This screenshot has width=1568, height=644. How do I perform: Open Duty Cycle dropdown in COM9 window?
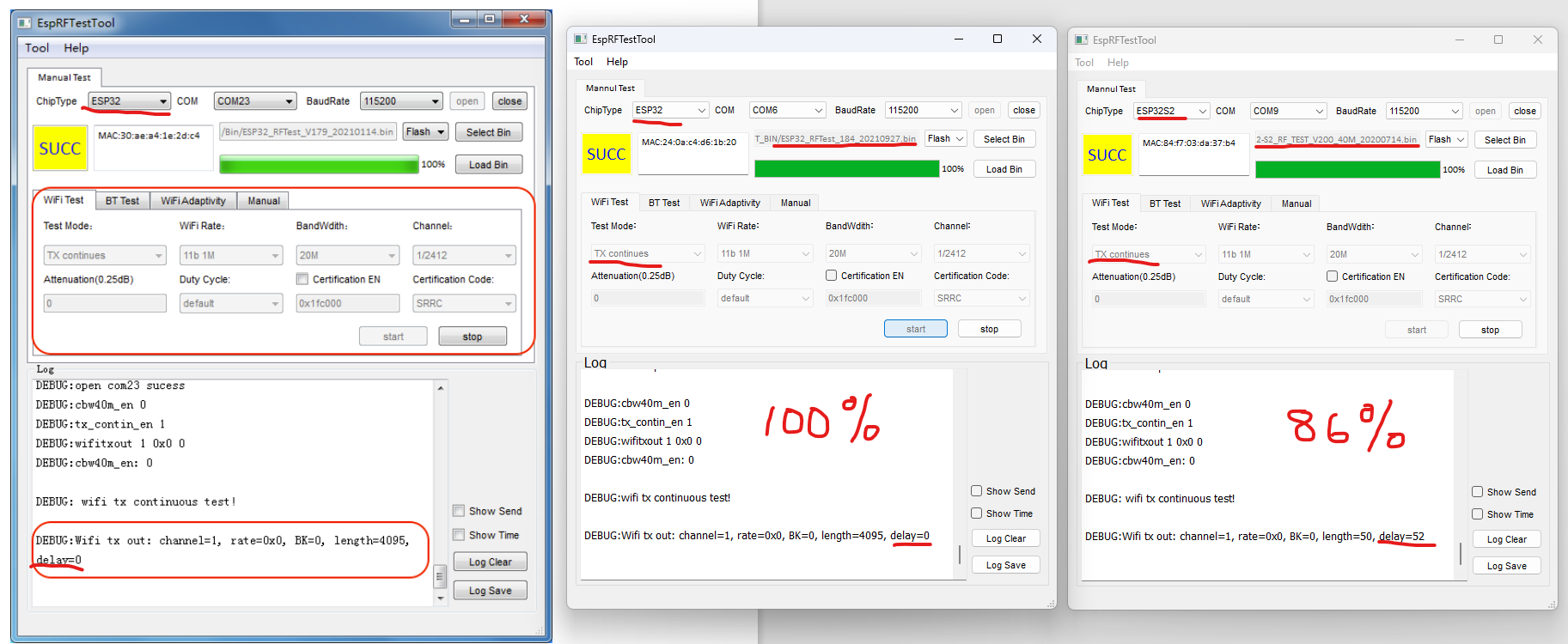point(1266,299)
